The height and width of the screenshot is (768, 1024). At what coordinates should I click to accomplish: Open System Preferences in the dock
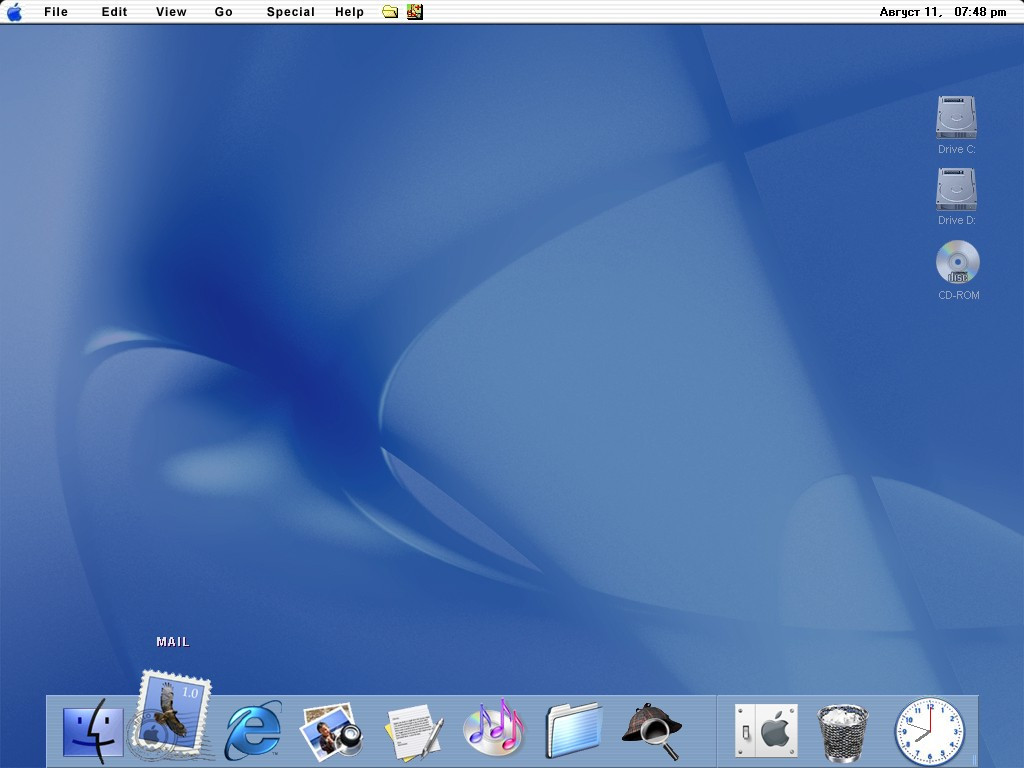[766, 731]
